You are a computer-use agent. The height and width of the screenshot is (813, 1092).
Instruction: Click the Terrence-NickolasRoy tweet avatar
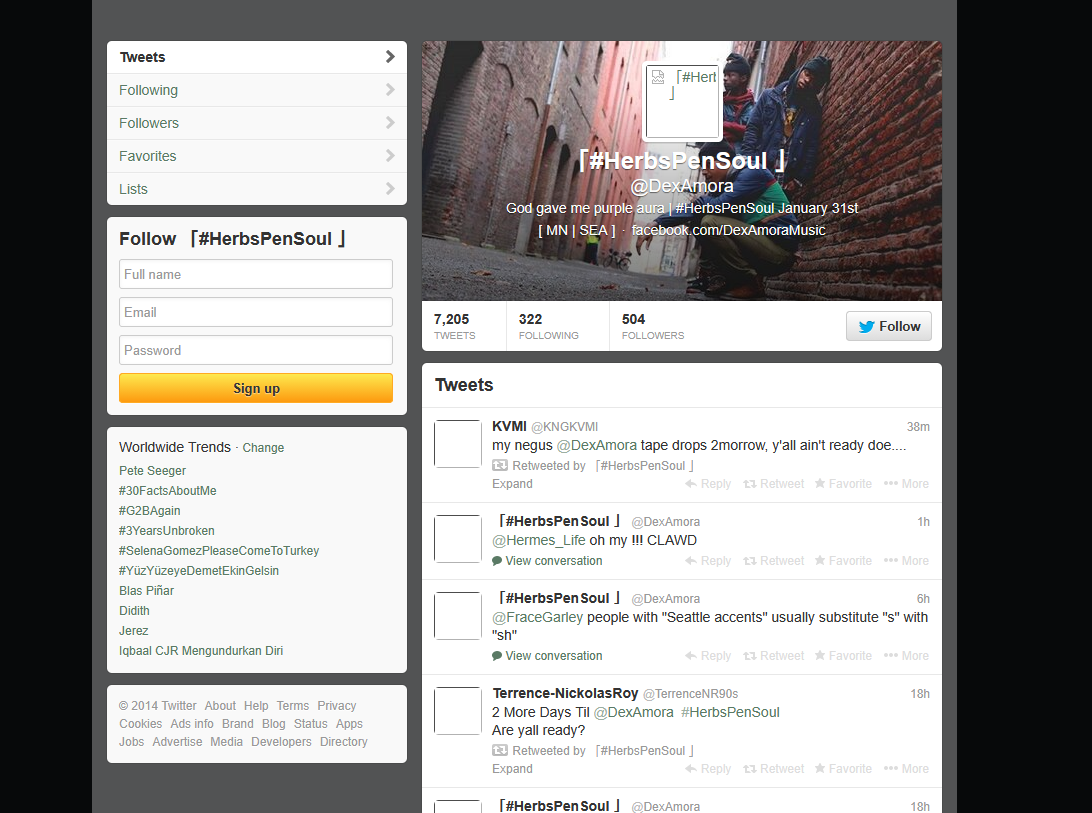pos(458,711)
